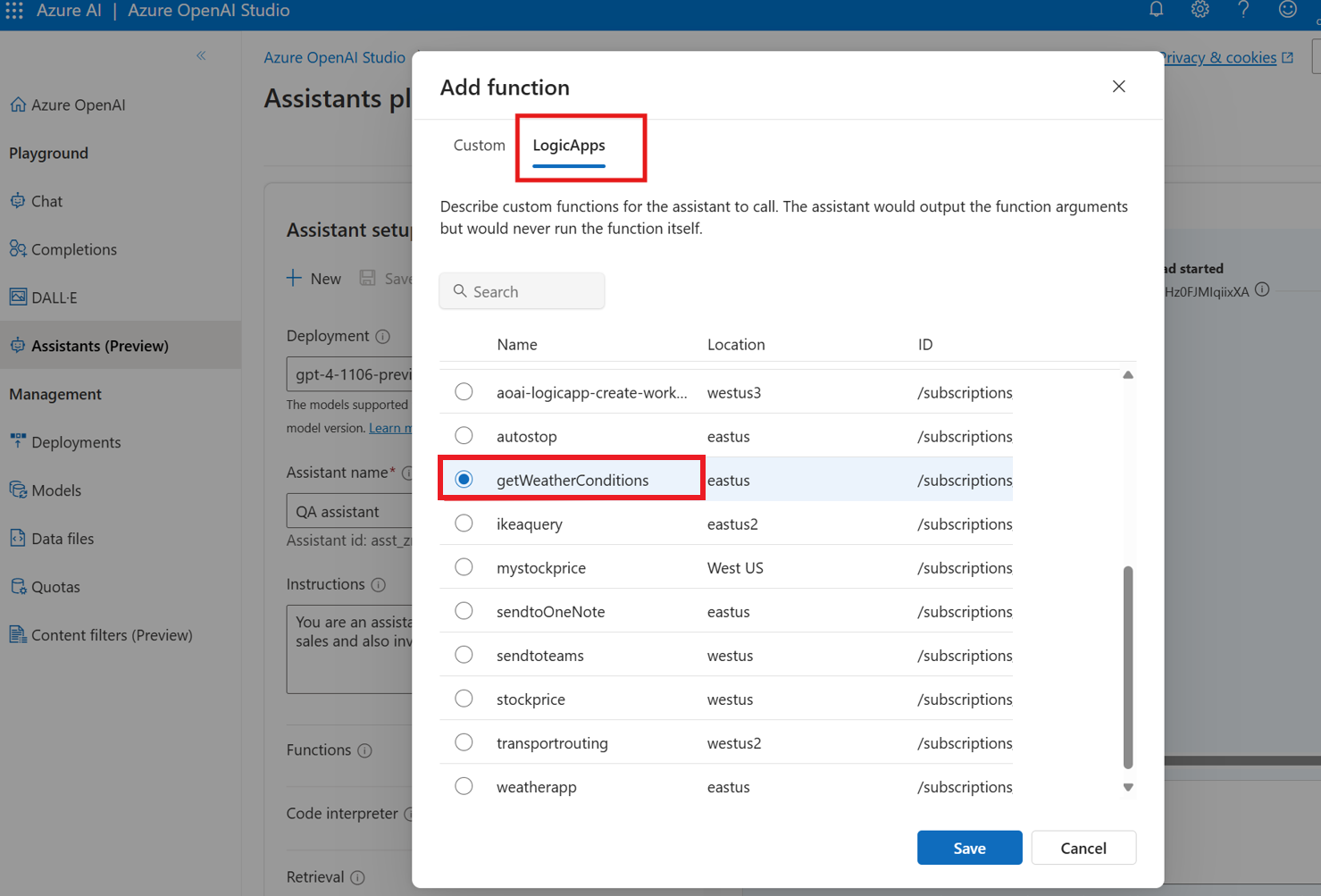Image resolution: width=1321 pixels, height=896 pixels.
Task: Close the Add function dialog
Action: pos(1118,87)
